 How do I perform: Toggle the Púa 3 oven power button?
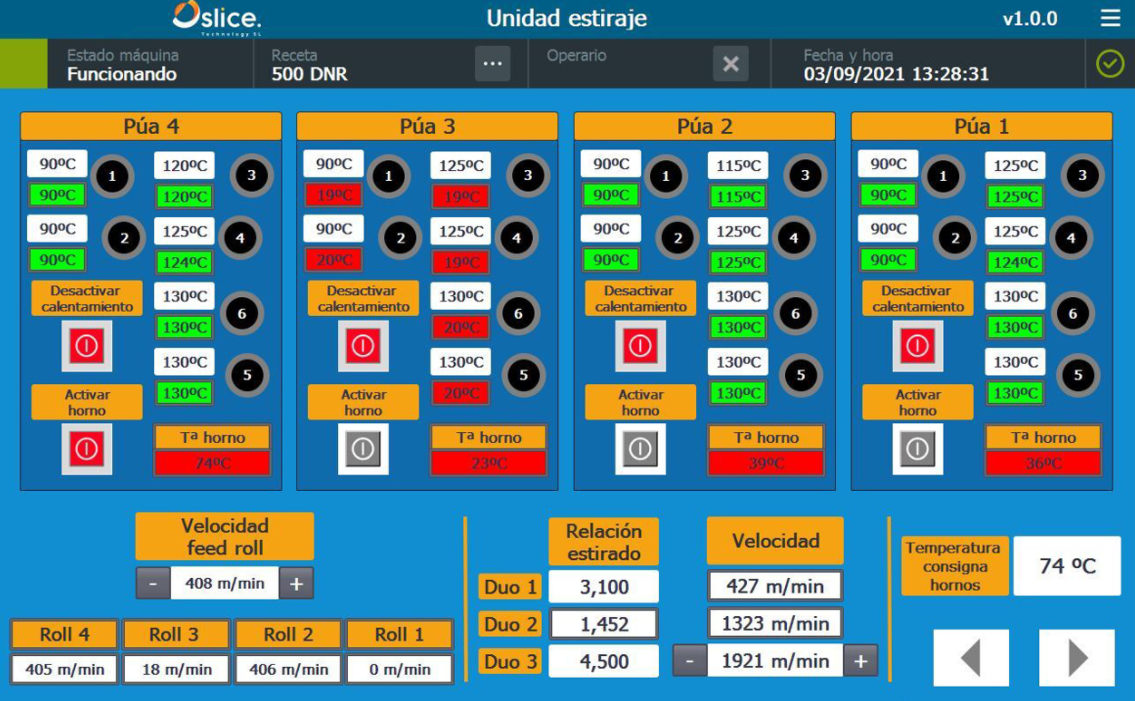363,449
